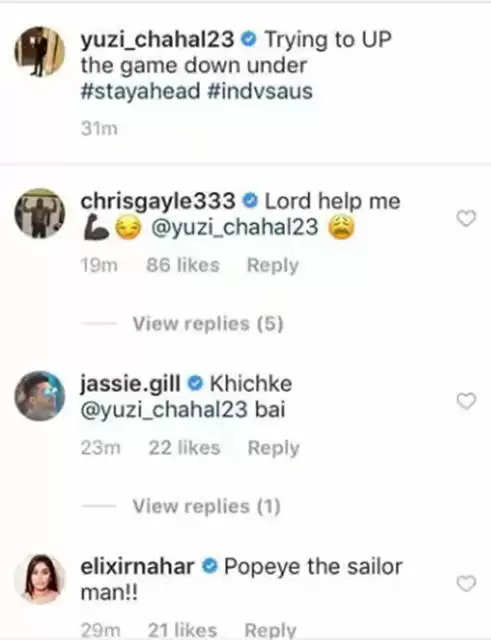Reply to jassie.gill's Khichke comment
The width and height of the screenshot is (491, 640).
pos(274,448)
